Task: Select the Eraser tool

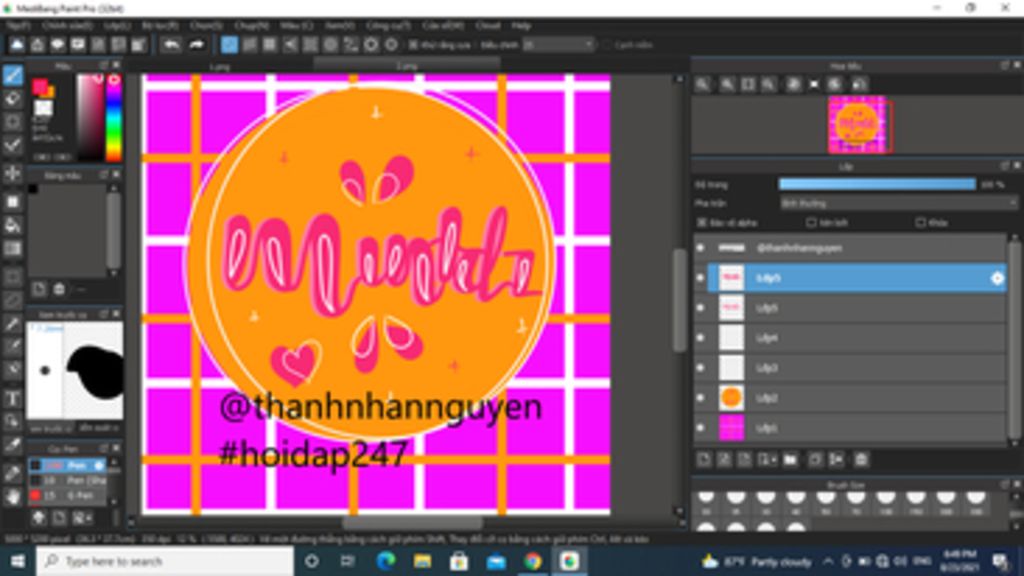Action: (12, 99)
